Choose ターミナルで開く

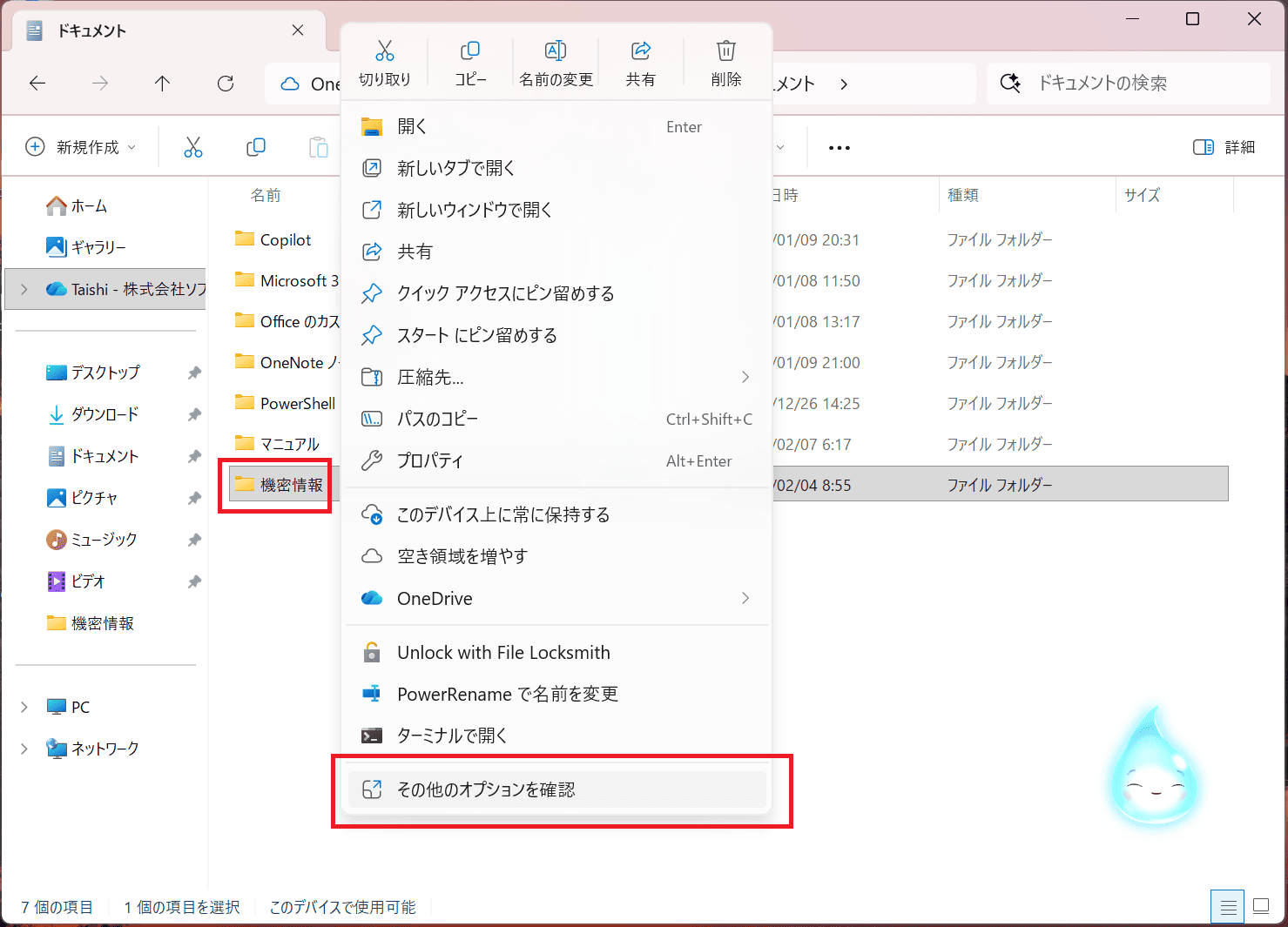(557, 736)
